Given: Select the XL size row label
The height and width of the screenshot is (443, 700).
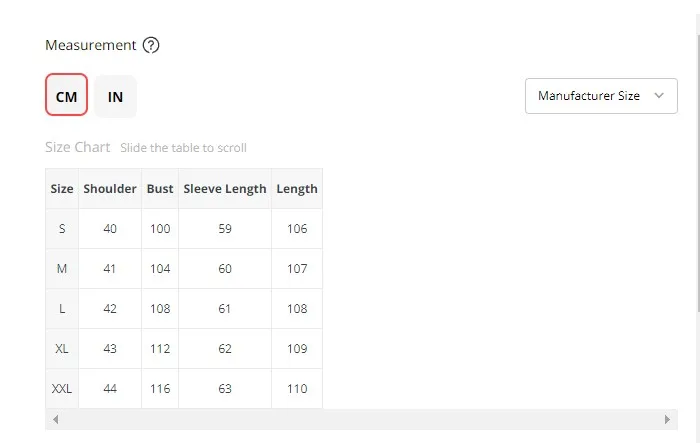Looking at the screenshot, I should (62, 348).
